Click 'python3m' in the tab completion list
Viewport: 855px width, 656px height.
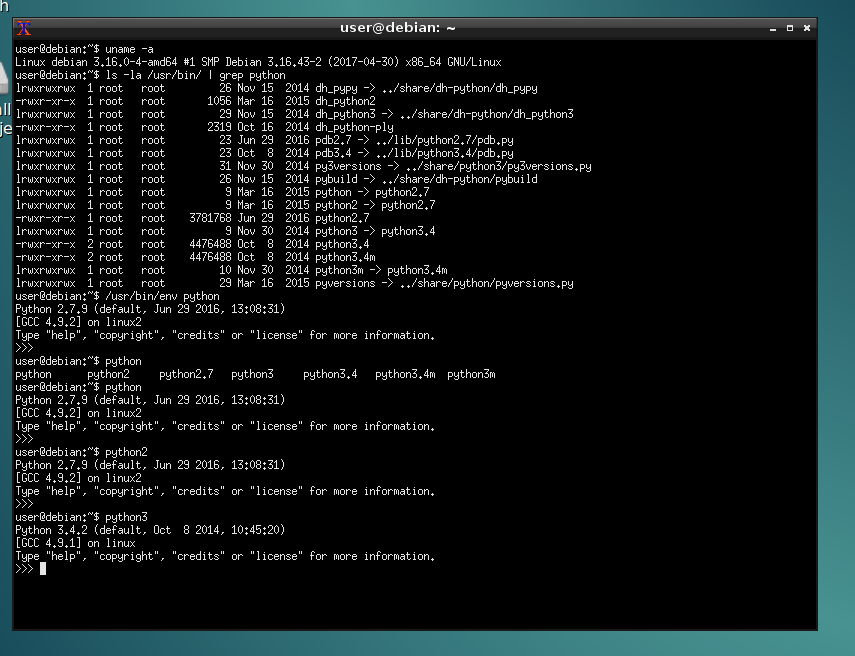(x=471, y=375)
